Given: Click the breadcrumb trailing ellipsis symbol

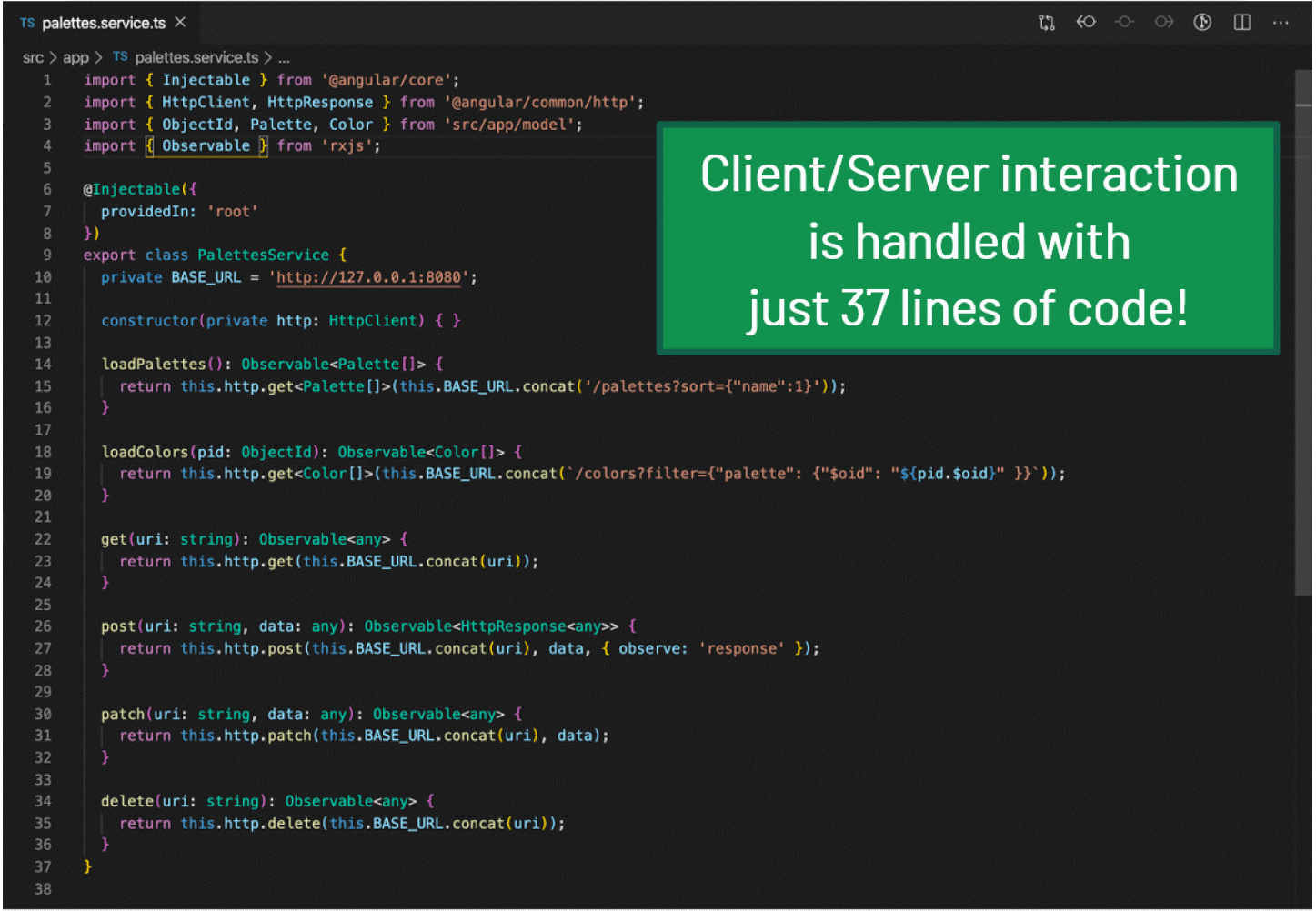Looking at the screenshot, I should tap(284, 58).
